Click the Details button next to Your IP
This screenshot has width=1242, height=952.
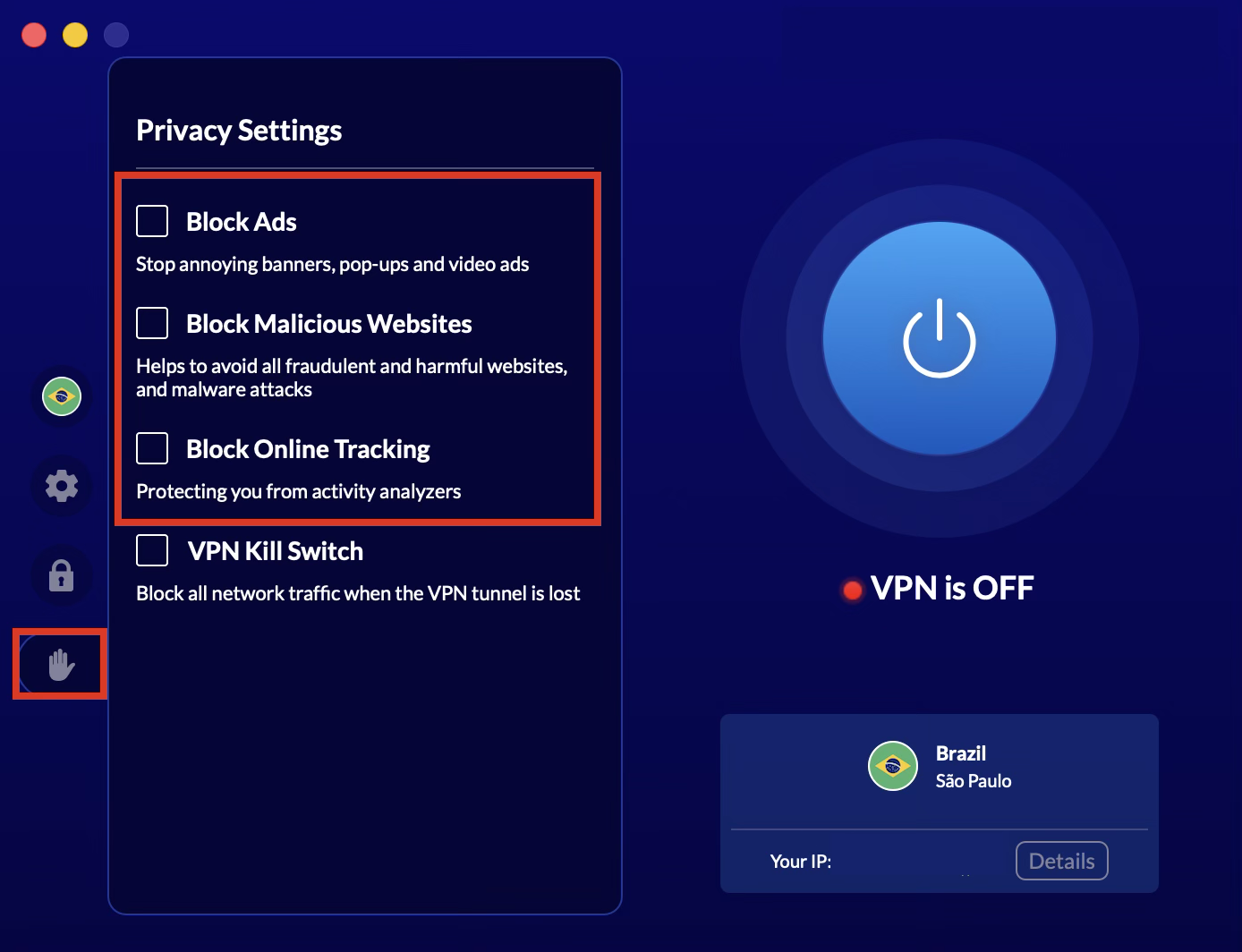[1061, 860]
